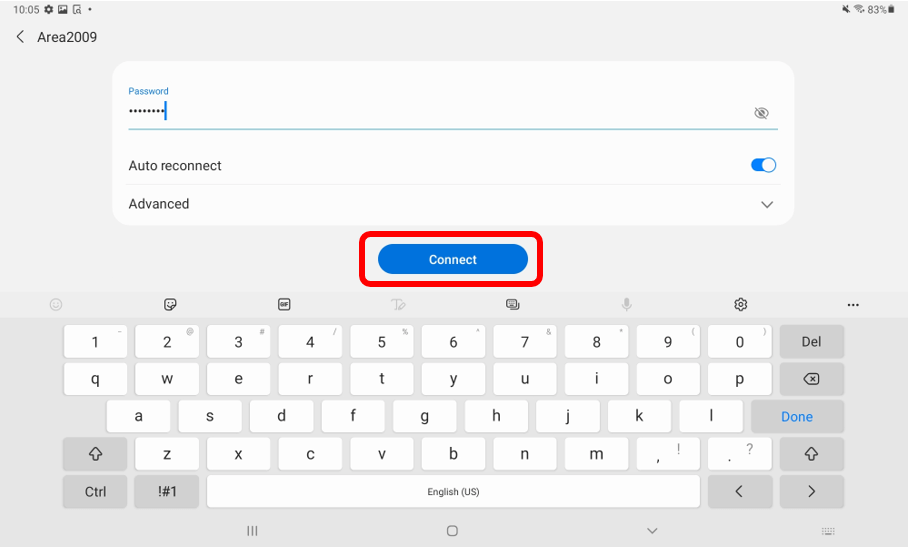913x547 pixels.
Task: Tap the letter b key
Action: pyautogui.click(x=453, y=454)
